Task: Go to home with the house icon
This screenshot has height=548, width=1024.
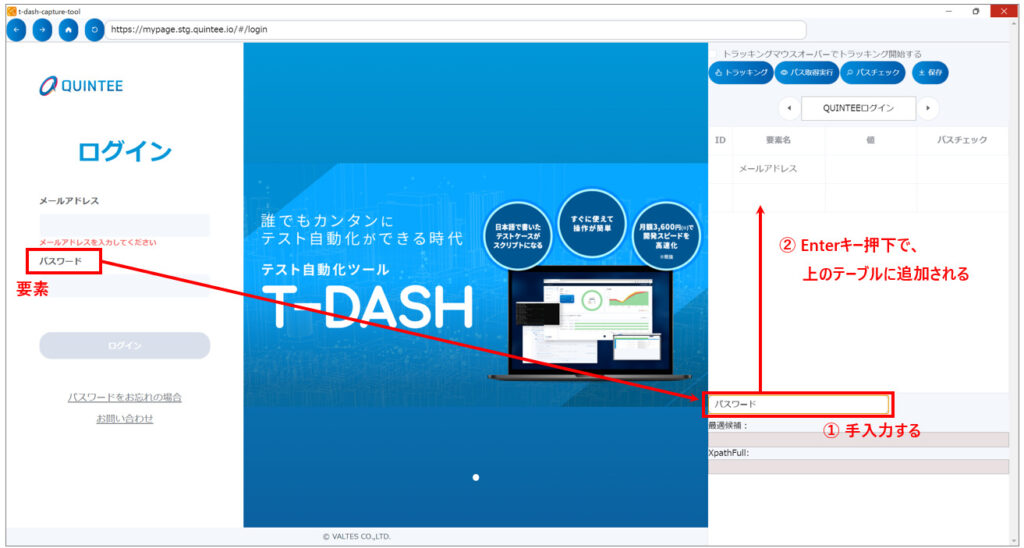Action: [x=68, y=30]
